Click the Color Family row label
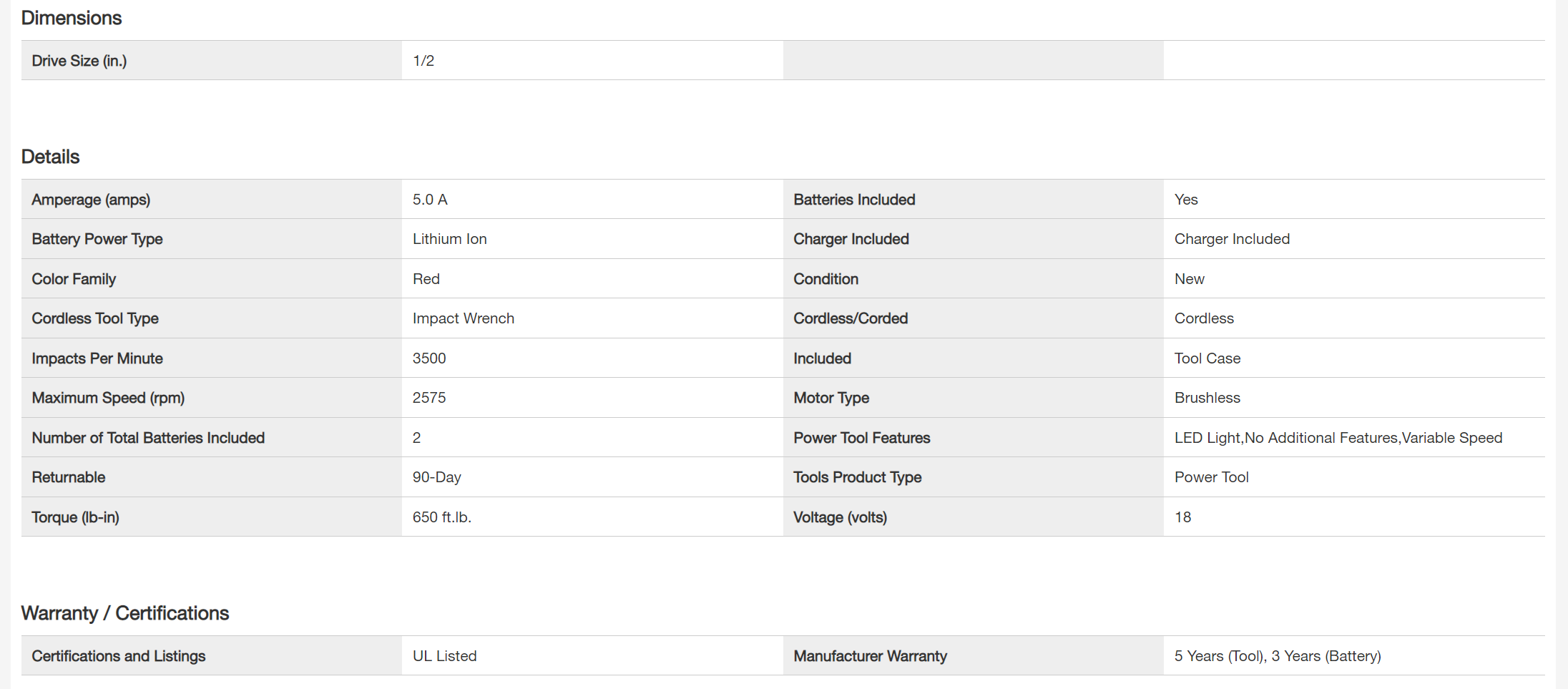The image size is (1568, 689). click(x=74, y=279)
